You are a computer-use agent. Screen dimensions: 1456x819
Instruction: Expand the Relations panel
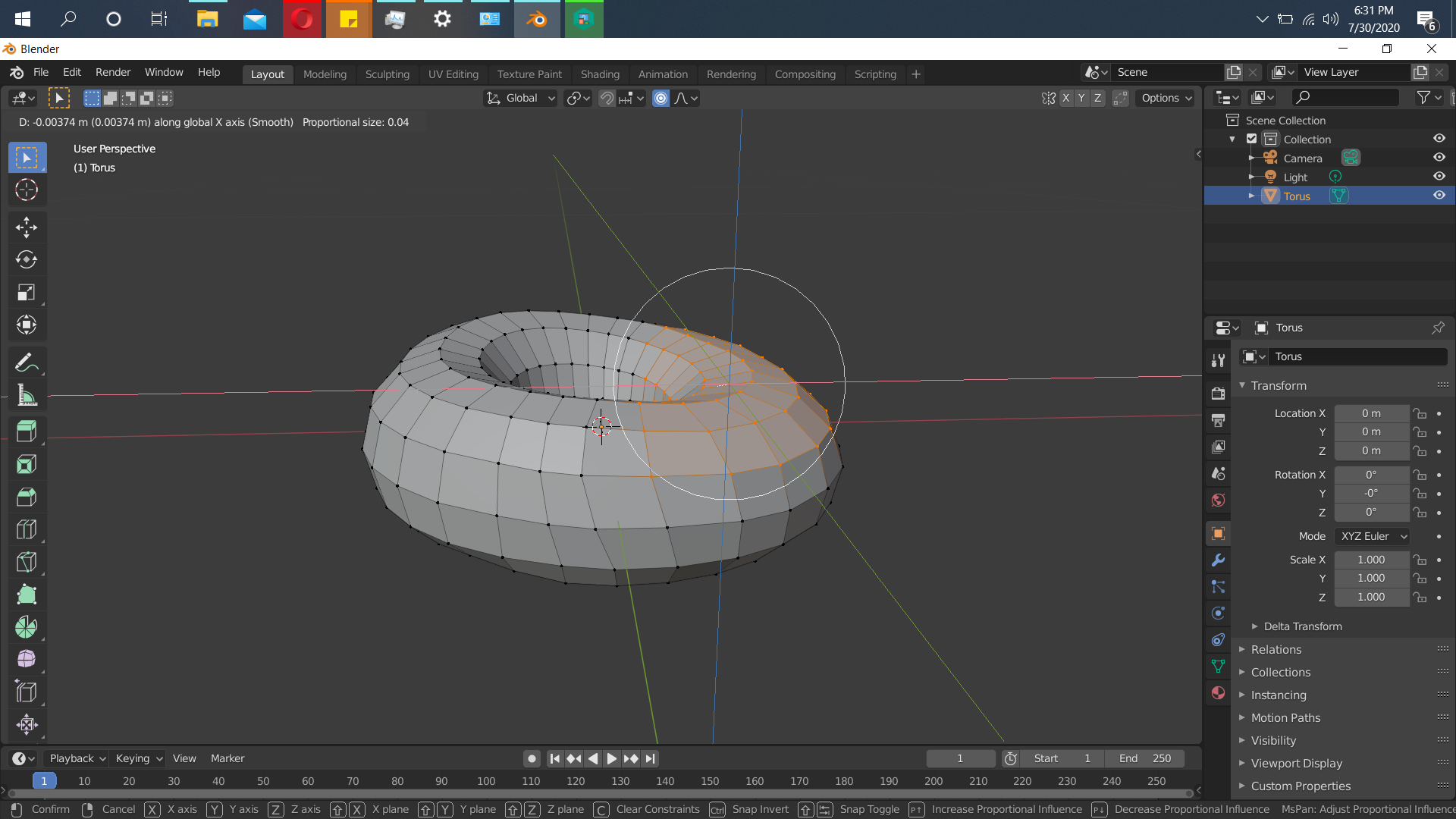click(1276, 650)
